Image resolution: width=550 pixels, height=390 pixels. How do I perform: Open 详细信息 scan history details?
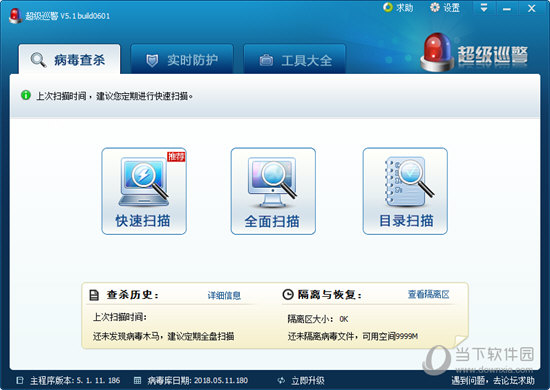[224, 295]
